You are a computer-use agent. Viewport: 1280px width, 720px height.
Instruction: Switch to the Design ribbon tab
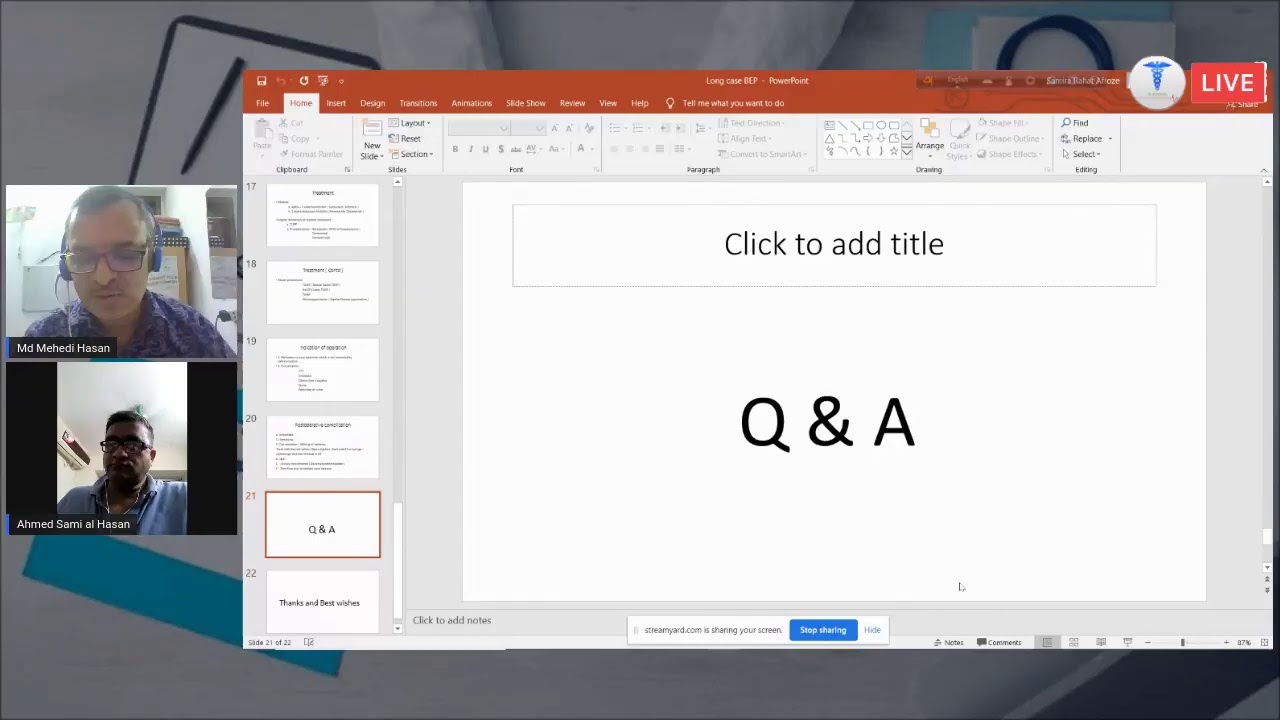[x=373, y=103]
